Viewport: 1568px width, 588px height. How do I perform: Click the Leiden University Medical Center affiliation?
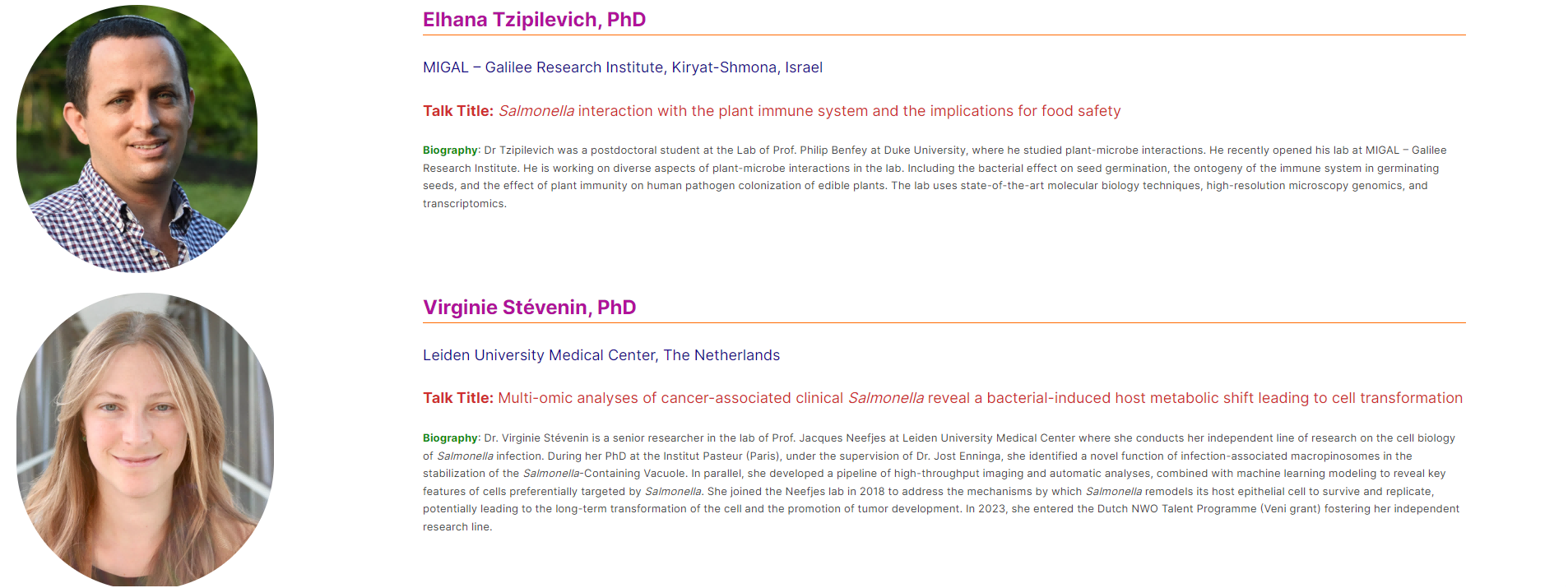601,355
